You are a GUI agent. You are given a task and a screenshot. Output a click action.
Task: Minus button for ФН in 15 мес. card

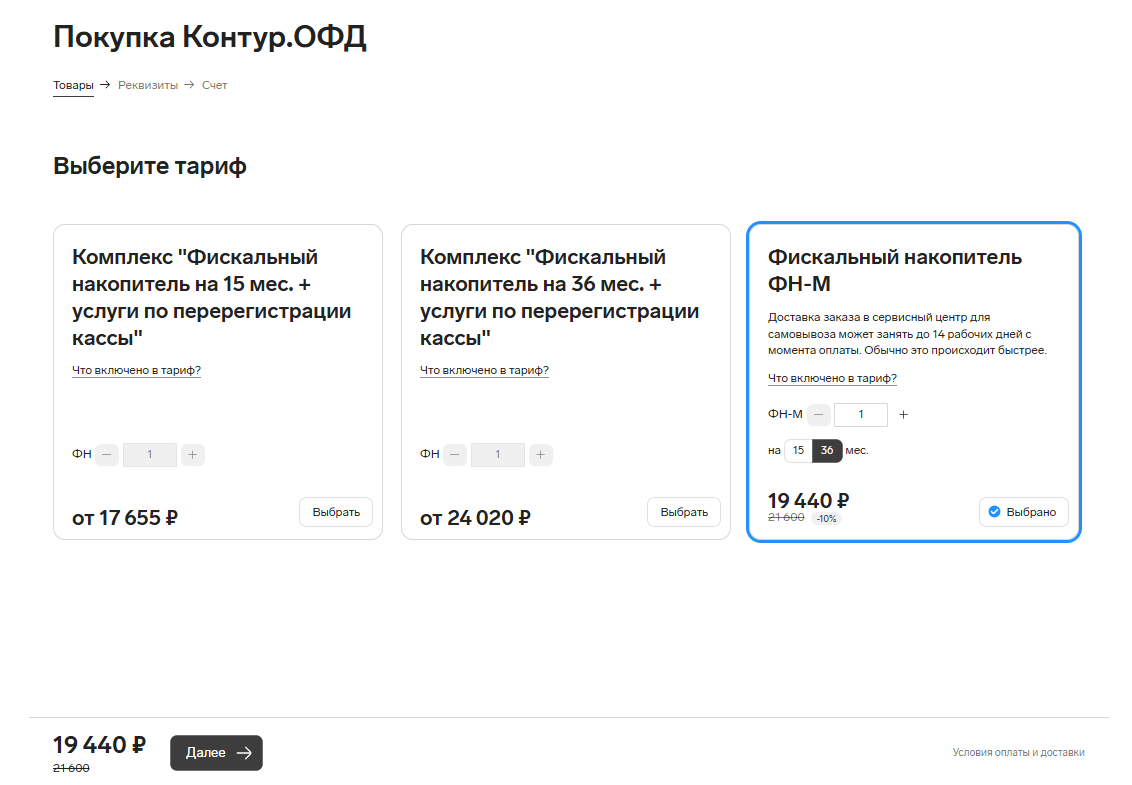(107, 455)
